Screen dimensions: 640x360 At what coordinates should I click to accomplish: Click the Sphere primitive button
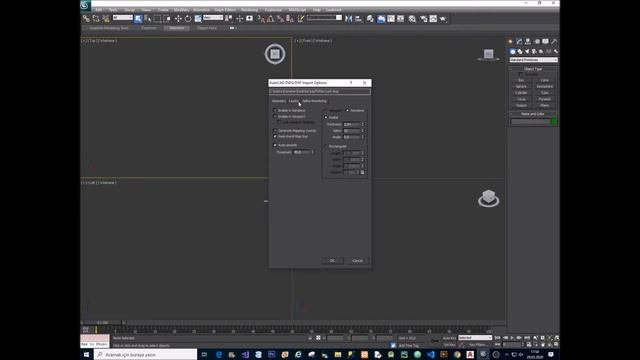point(521,87)
